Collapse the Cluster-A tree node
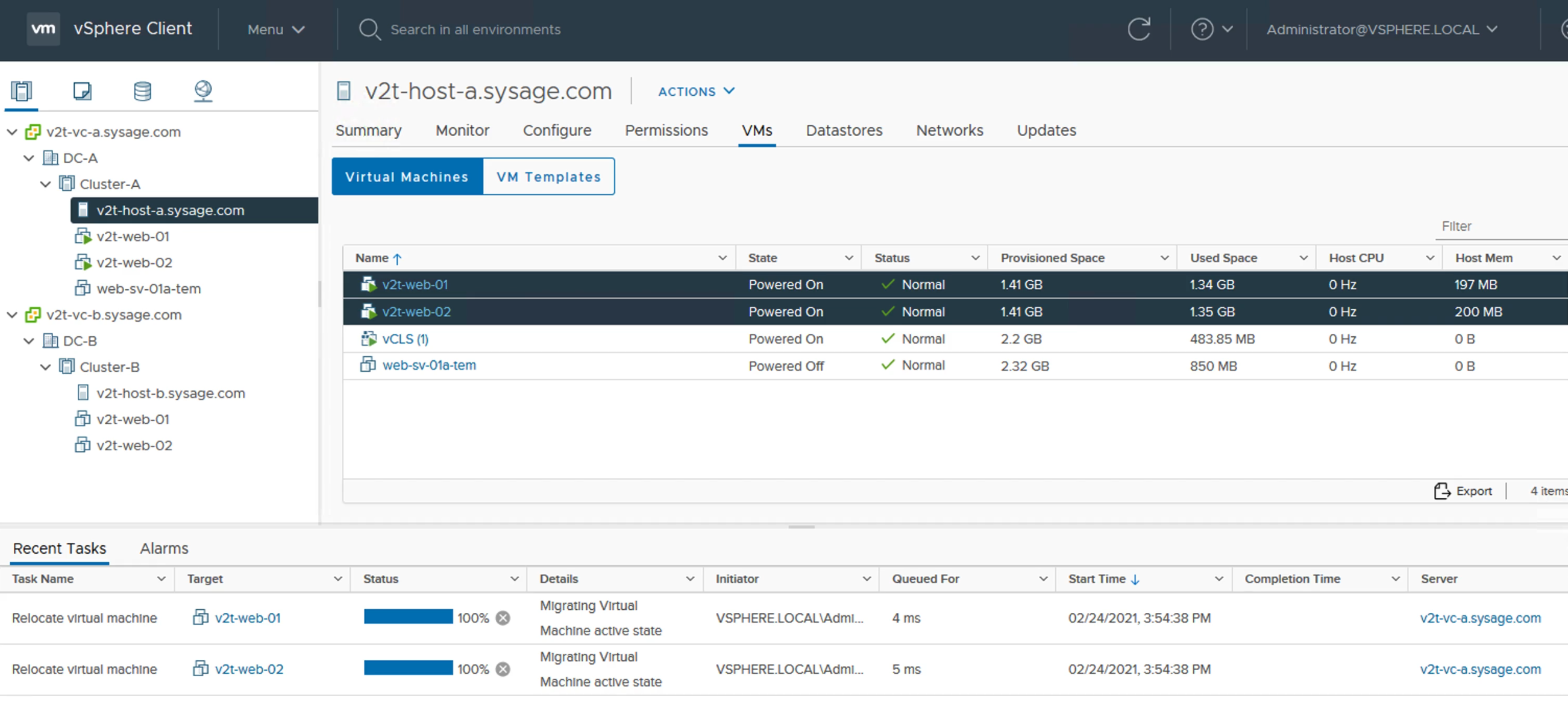 coord(46,184)
